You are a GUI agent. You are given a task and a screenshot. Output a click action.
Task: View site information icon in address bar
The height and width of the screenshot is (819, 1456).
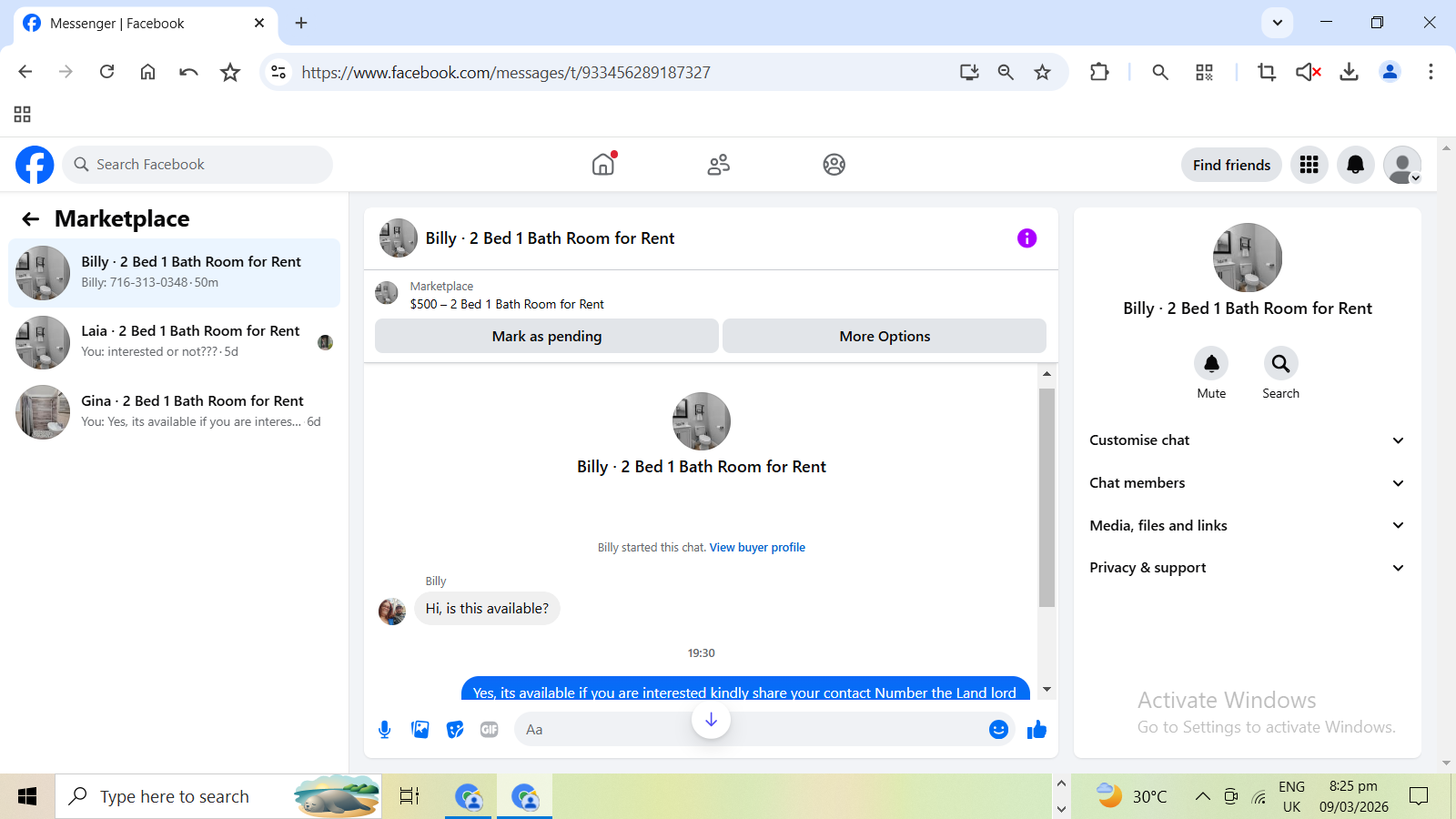(x=278, y=72)
